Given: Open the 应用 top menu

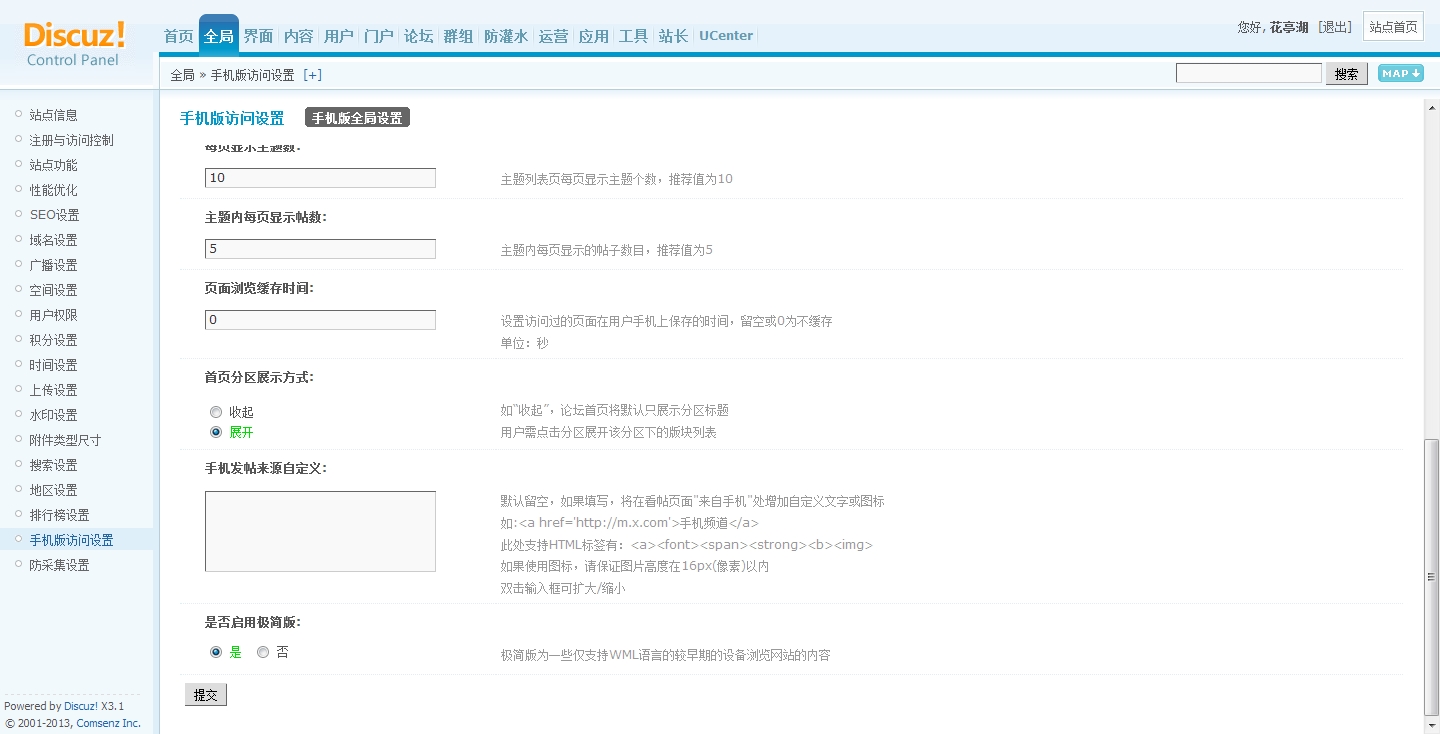Looking at the screenshot, I should (x=593, y=36).
